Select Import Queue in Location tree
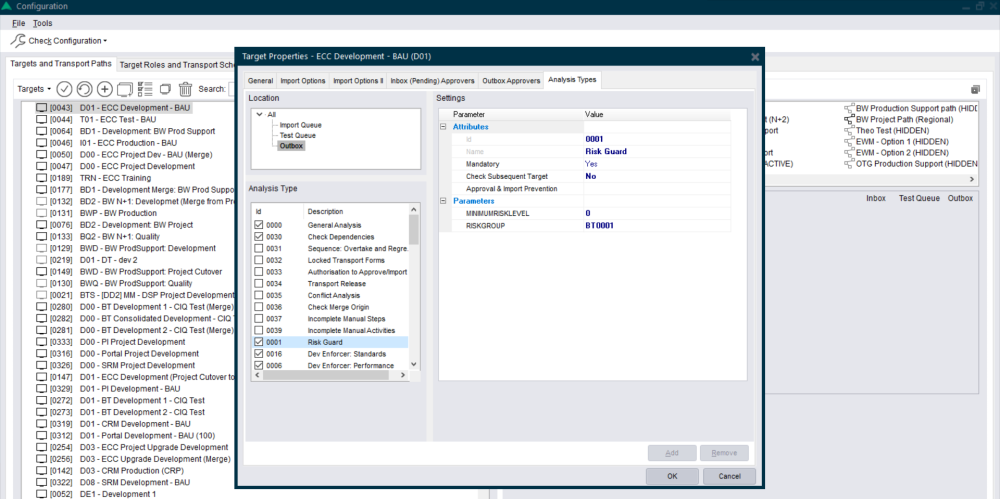This screenshot has height=499, width=1000. 298,125
